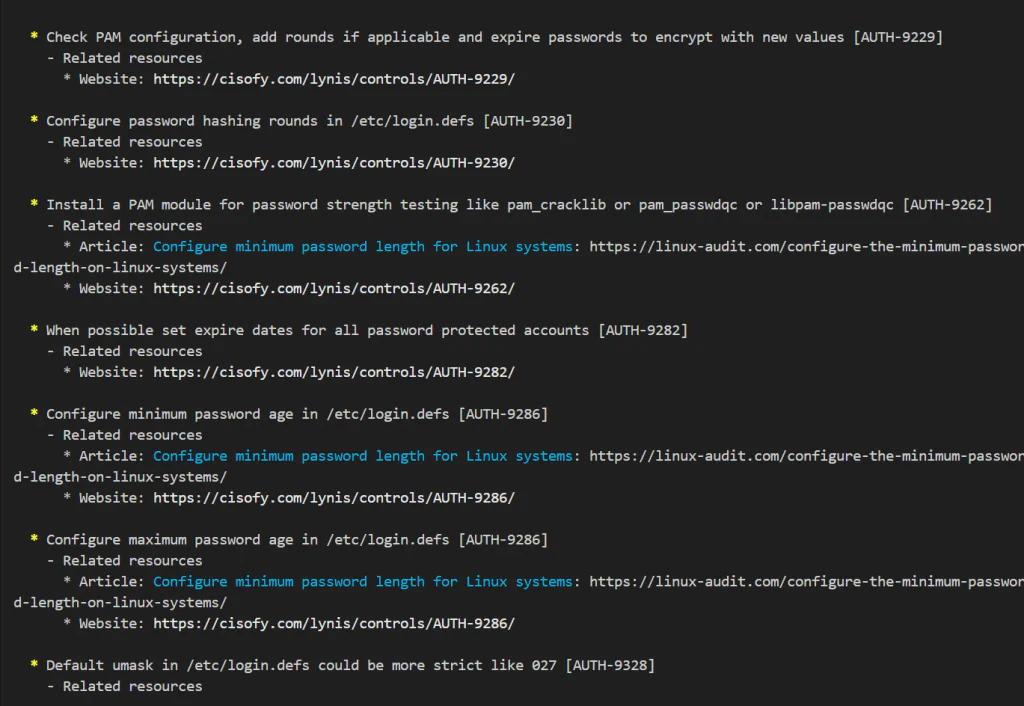Click the [AUTH-9230] test ID tag
Image resolution: width=1024 pixels, height=706 pixels.
pyautogui.click(x=528, y=121)
